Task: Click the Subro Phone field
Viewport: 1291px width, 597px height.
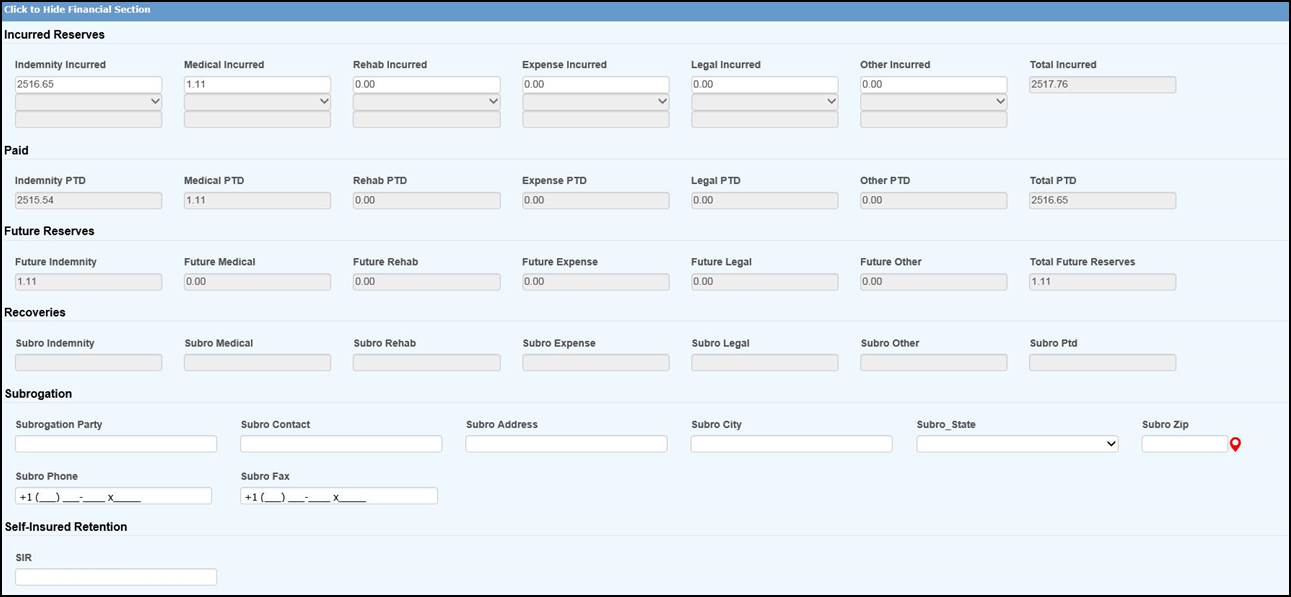Action: (x=113, y=496)
